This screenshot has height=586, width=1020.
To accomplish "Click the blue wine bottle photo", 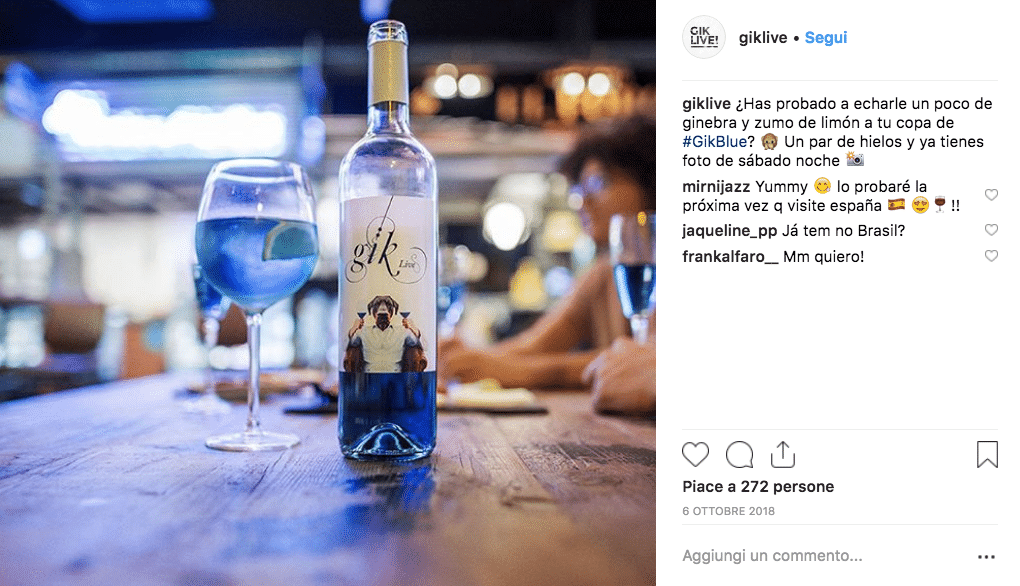I will click(x=328, y=293).
